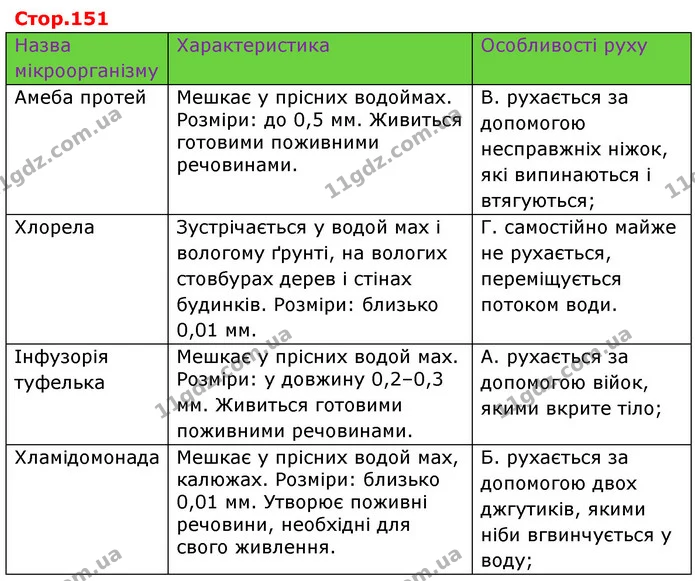Select the 'Особливості руху' column header

582,58
